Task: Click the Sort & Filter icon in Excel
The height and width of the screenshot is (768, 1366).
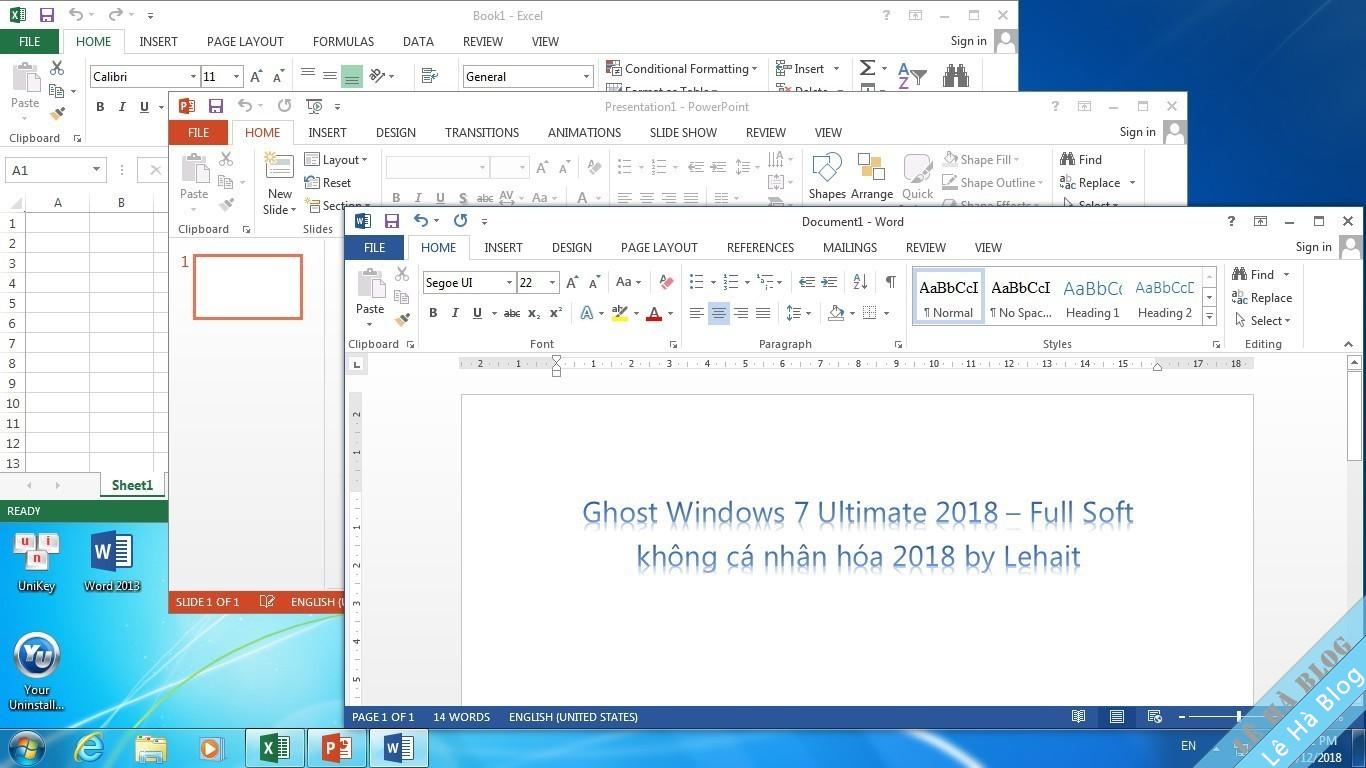Action: pos(912,75)
